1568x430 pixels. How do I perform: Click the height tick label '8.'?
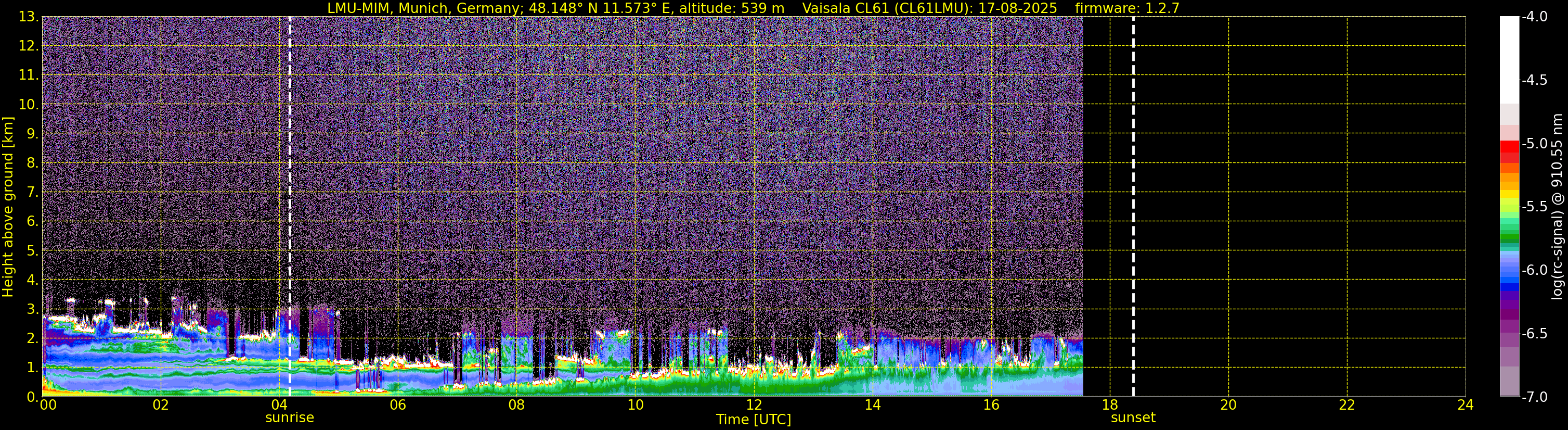tap(33, 163)
